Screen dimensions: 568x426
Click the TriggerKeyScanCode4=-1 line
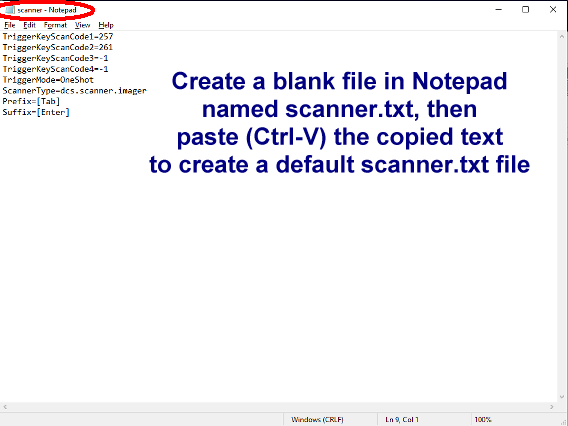point(55,69)
